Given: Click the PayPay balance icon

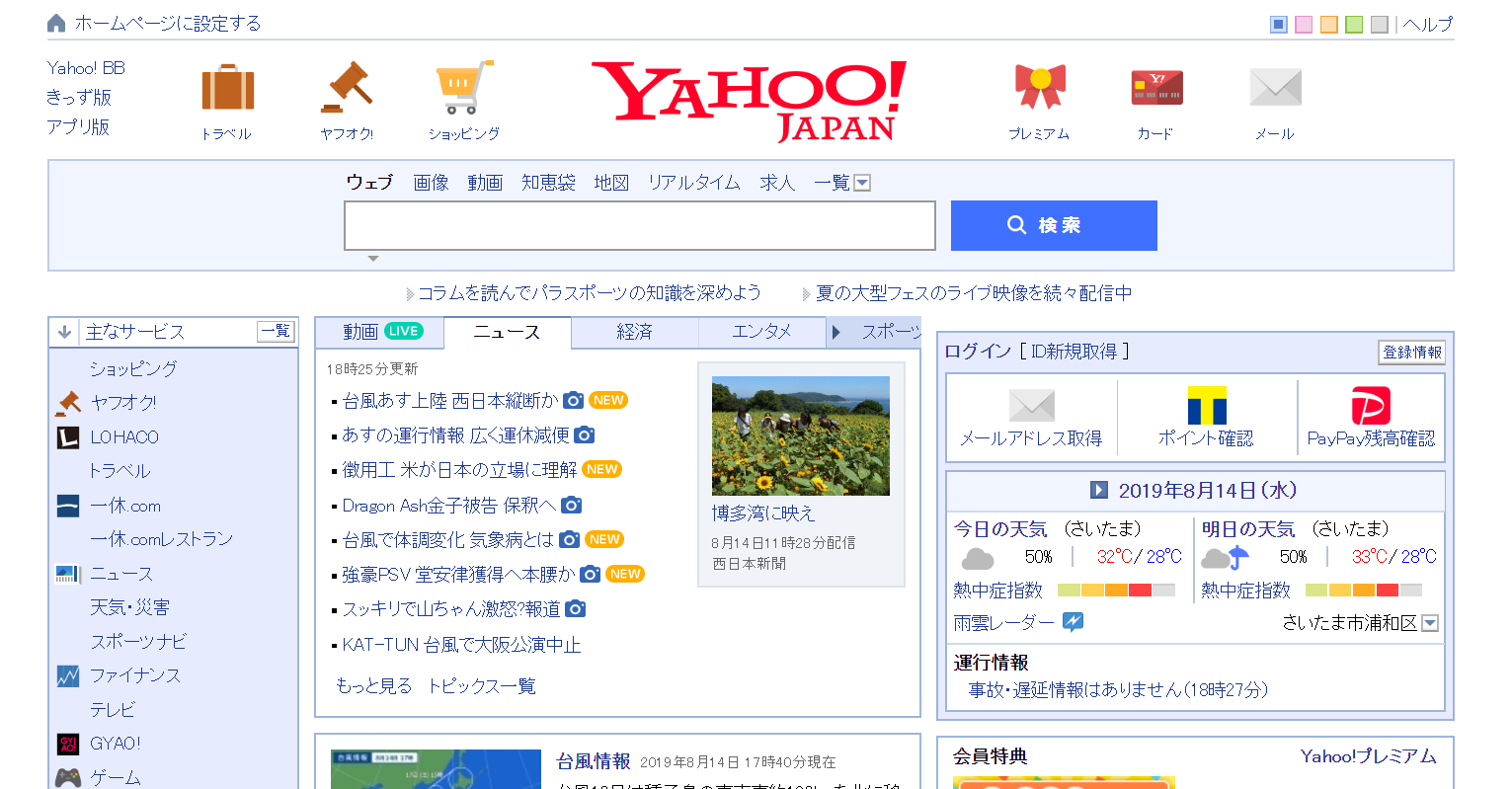Looking at the screenshot, I should 1371,405.
